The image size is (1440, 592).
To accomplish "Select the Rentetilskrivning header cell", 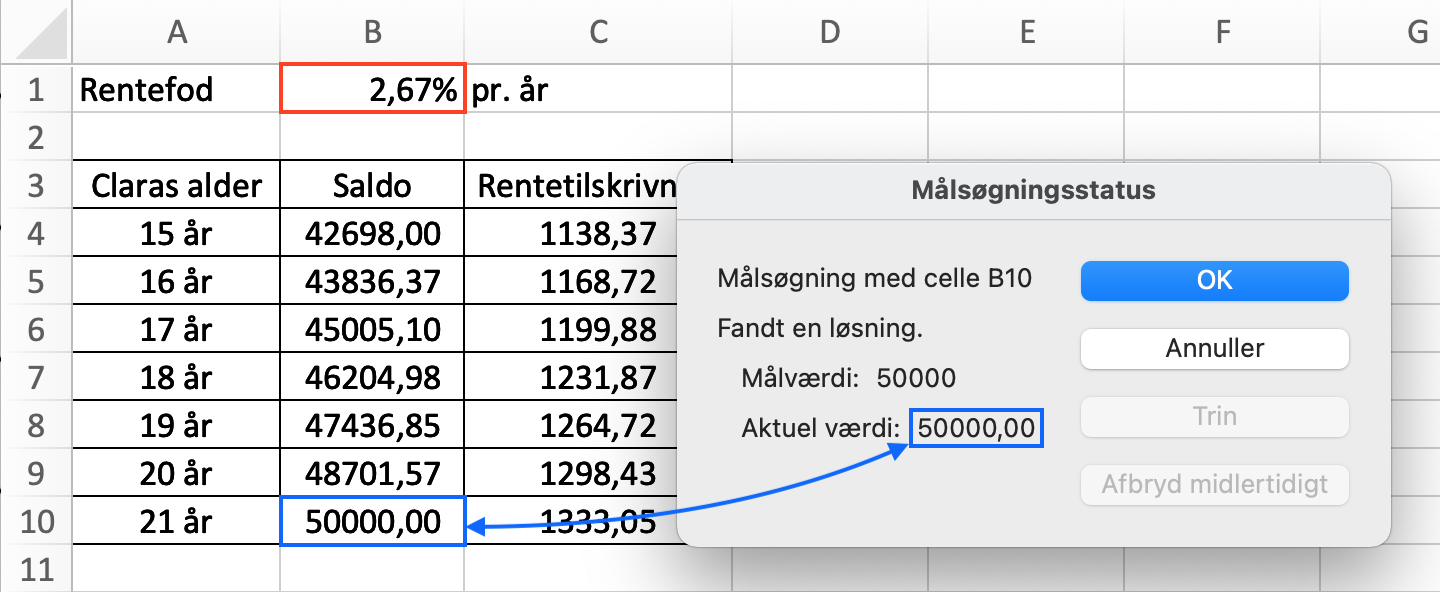I will point(571,185).
